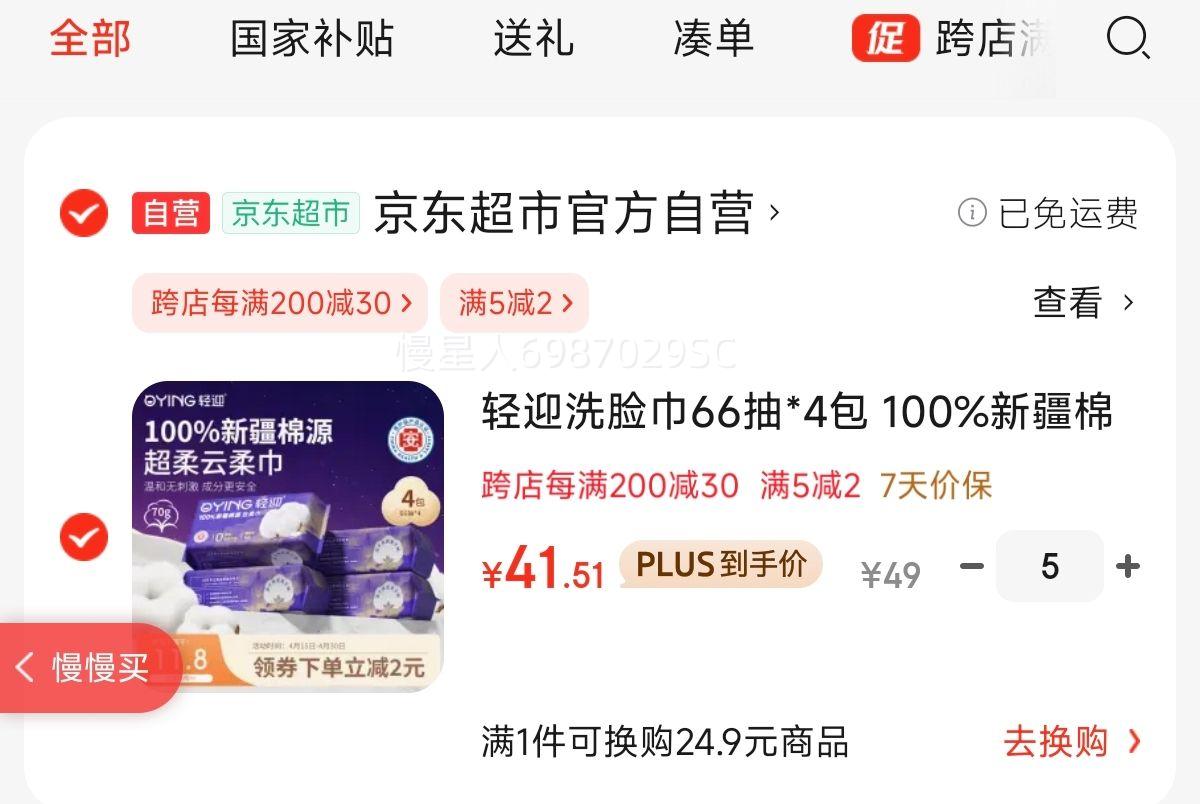Tap the red 自营 badge
Screen dimensions: 1200x804
(171, 213)
